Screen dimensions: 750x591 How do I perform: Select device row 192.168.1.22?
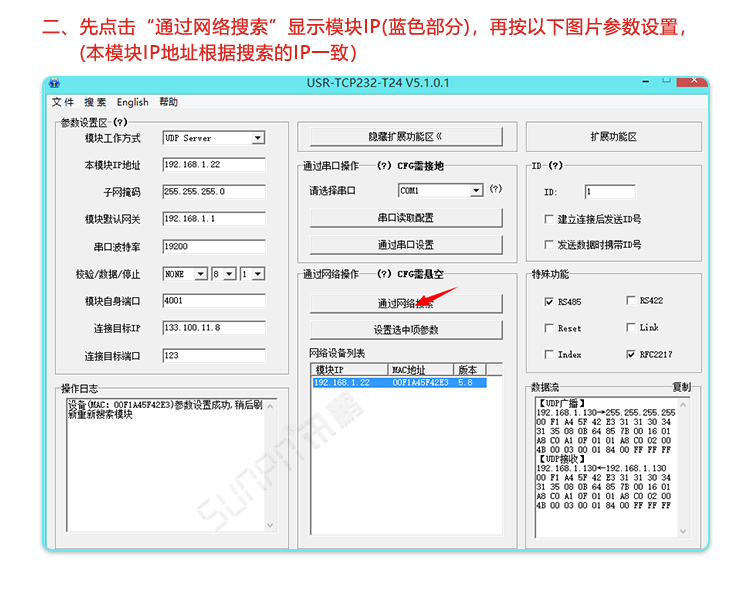[x=399, y=383]
